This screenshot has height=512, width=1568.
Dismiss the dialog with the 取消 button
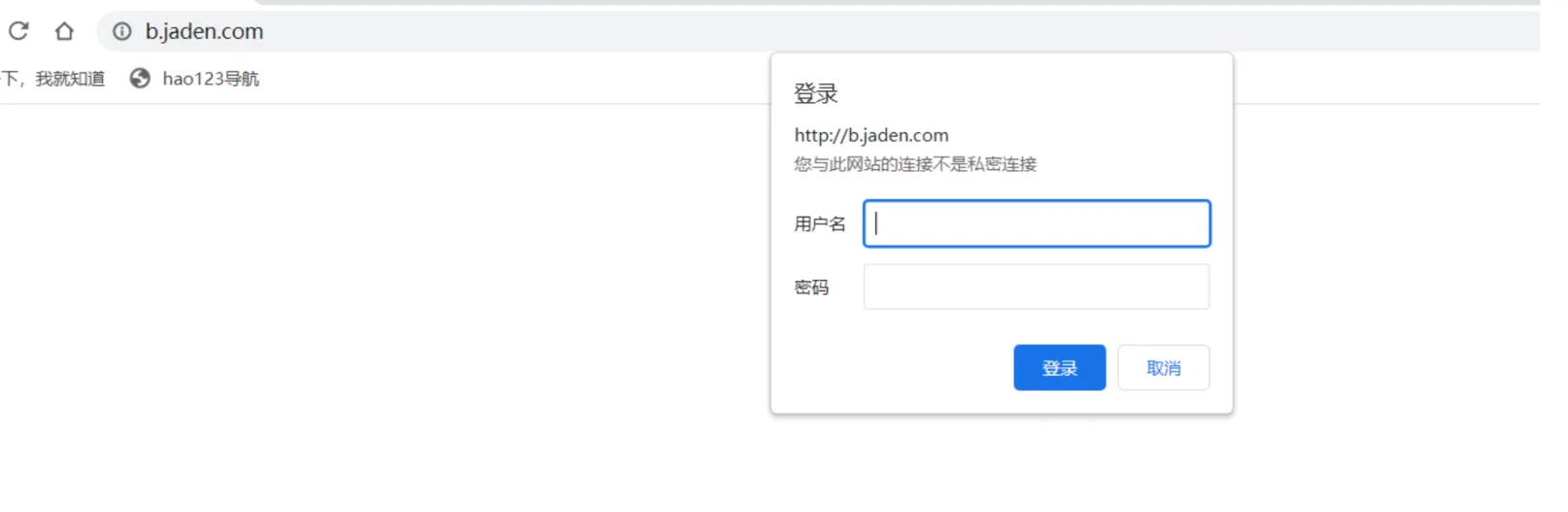[1163, 368]
